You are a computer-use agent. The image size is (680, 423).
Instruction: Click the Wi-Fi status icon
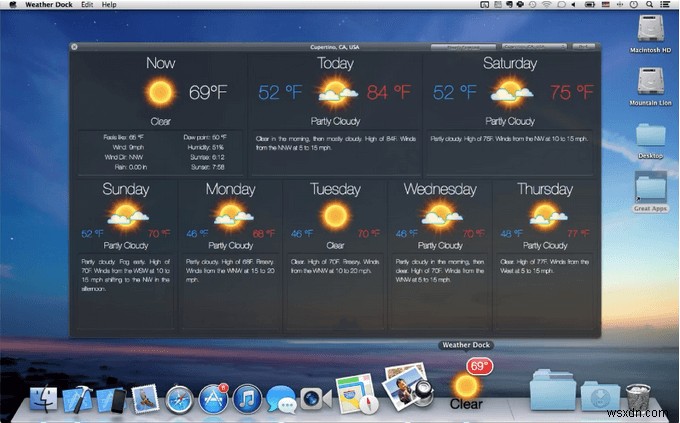pos(547,4)
